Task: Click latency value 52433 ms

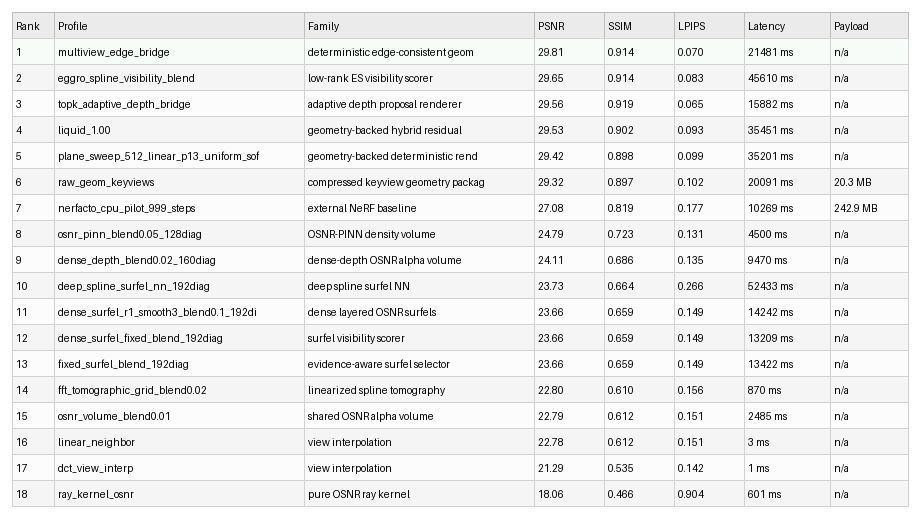Action: click(770, 286)
